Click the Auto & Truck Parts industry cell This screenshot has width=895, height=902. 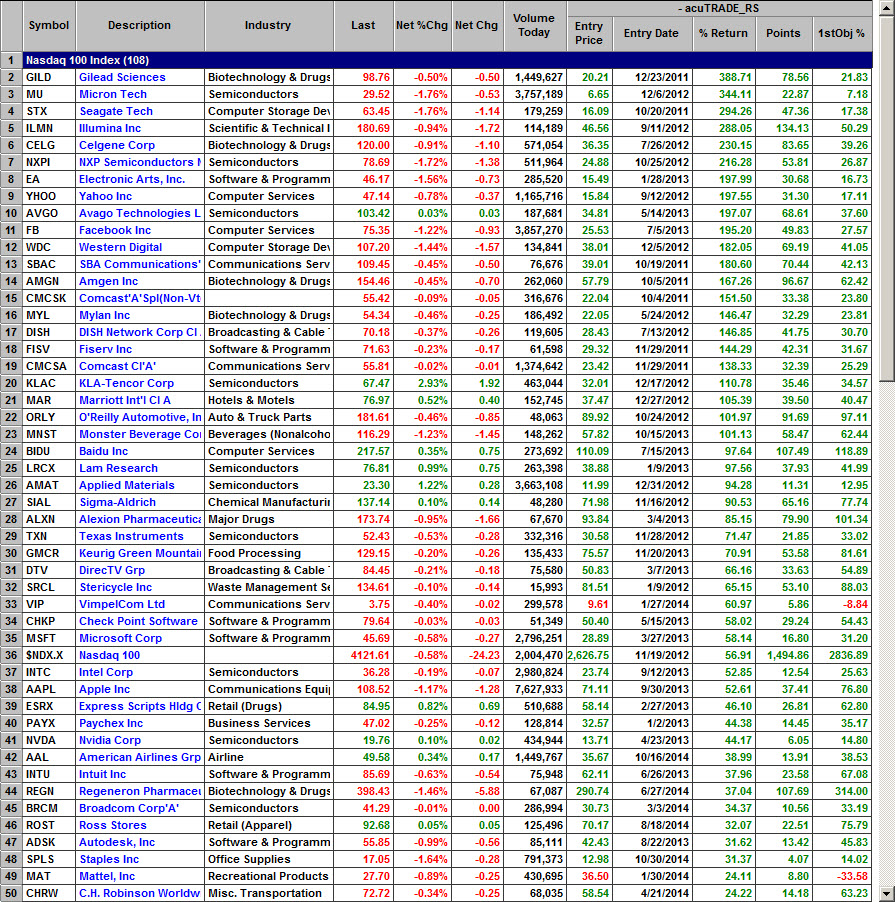(x=269, y=417)
